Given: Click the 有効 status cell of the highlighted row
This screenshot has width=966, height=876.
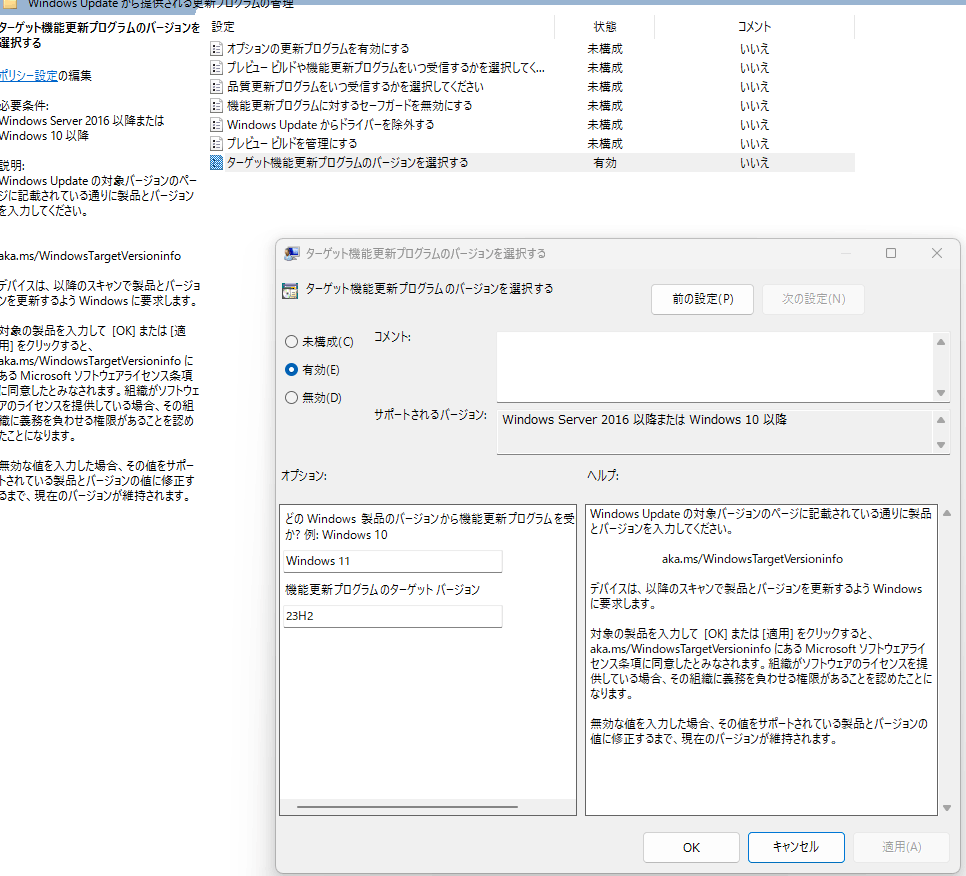Looking at the screenshot, I should point(604,163).
